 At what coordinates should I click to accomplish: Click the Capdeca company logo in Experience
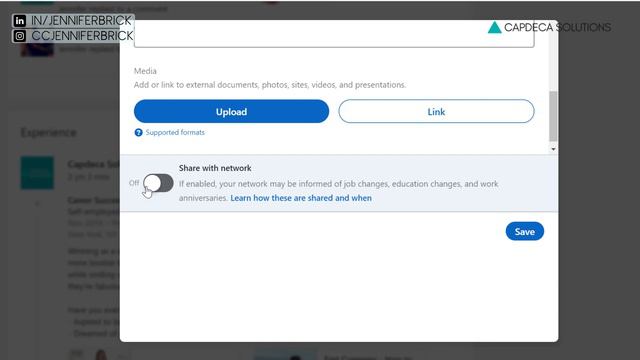37,173
